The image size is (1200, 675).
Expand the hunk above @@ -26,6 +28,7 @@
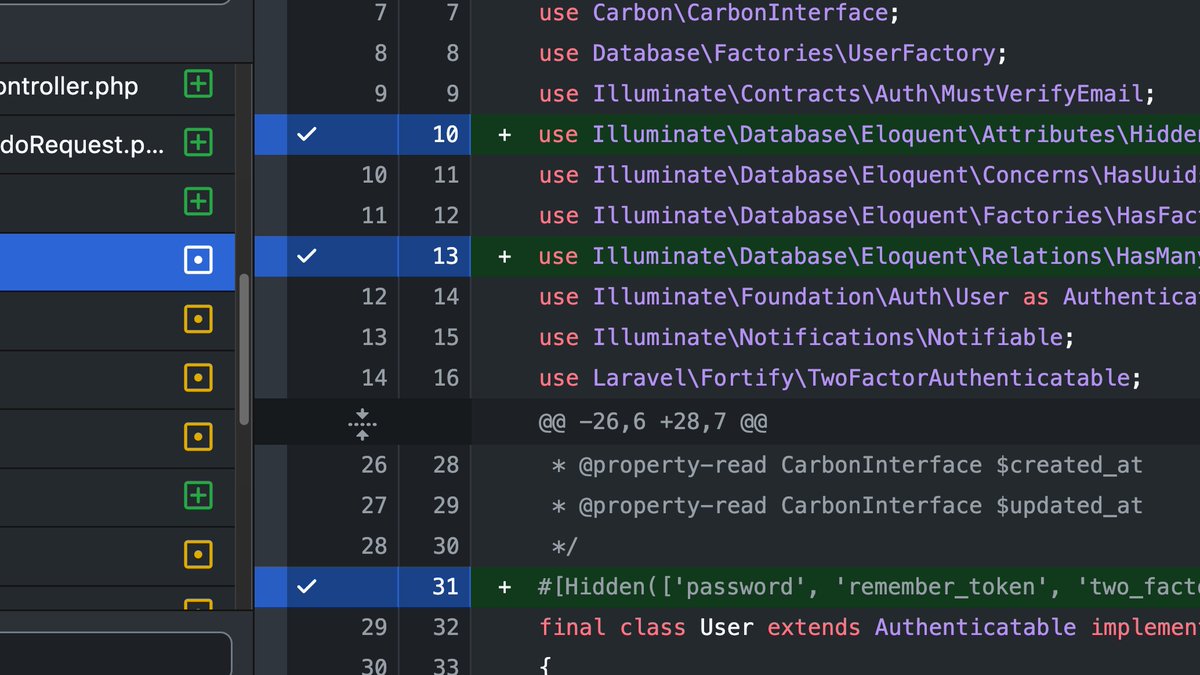click(x=362, y=425)
